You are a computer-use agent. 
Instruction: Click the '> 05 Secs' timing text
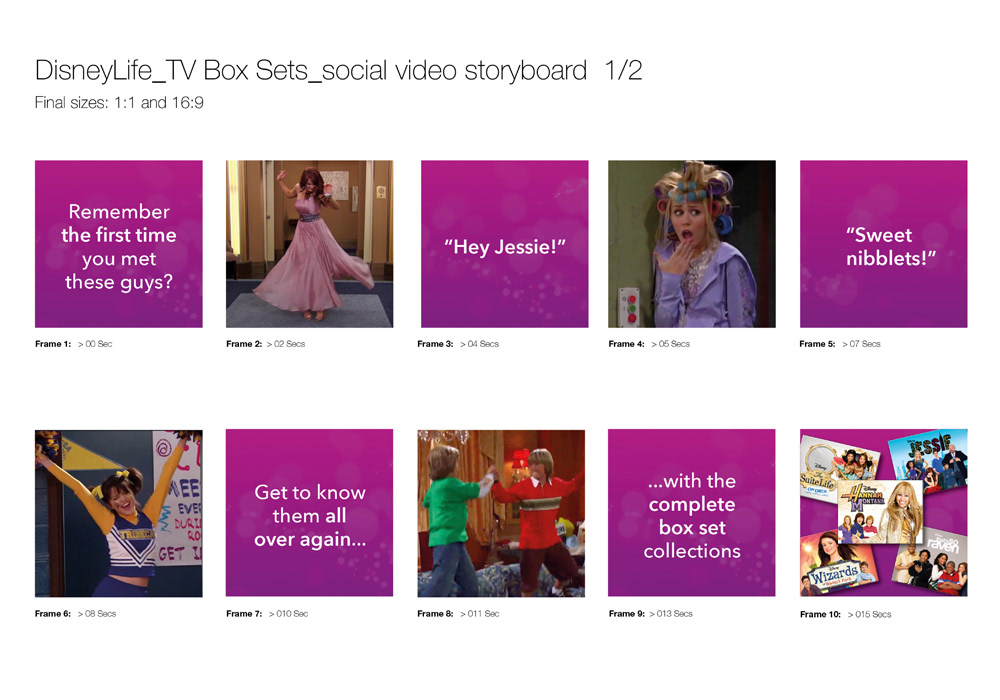tap(670, 344)
